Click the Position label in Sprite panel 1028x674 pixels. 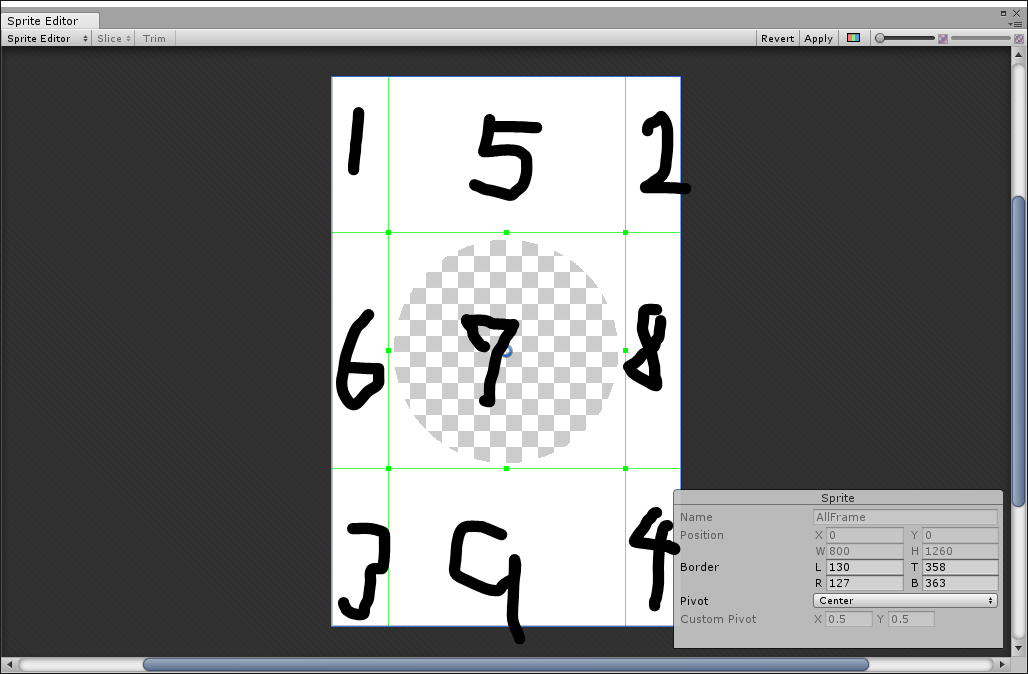click(x=702, y=535)
